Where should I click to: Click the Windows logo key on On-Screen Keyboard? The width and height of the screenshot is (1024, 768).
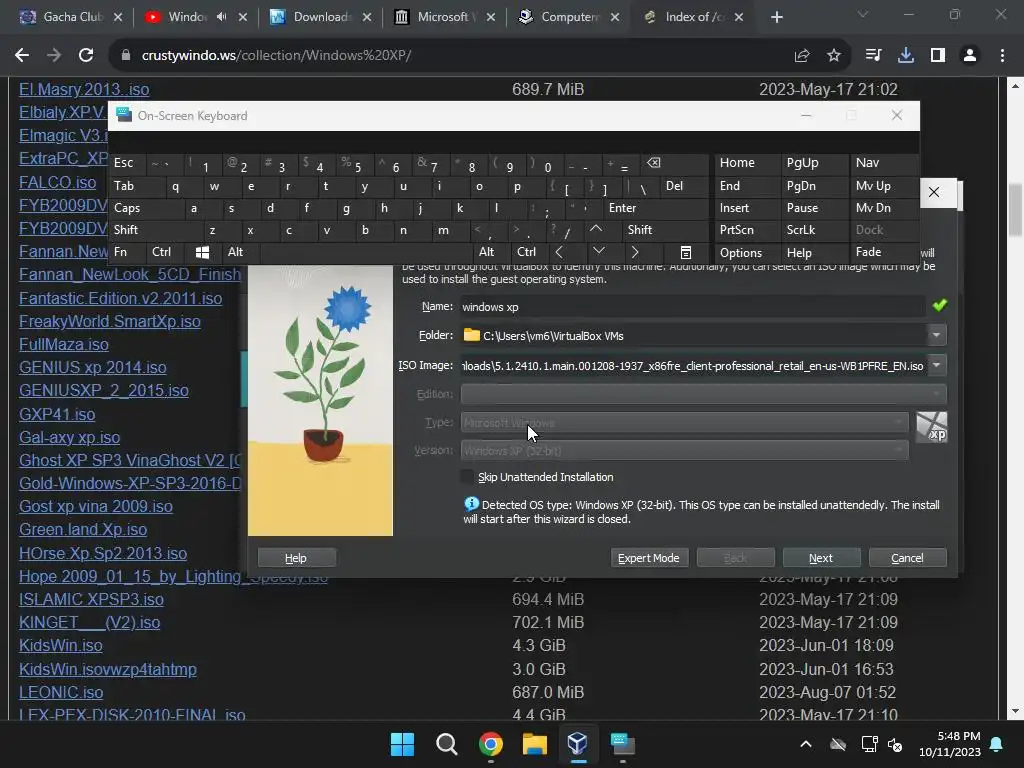(202, 252)
